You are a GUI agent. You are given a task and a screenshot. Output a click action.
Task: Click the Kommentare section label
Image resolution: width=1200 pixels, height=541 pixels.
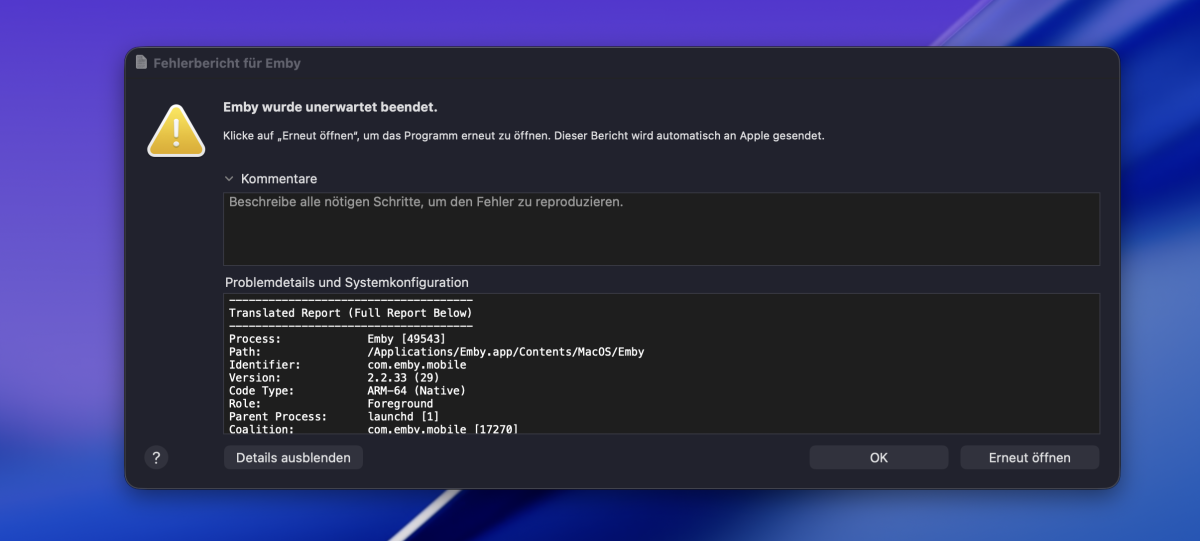point(279,179)
